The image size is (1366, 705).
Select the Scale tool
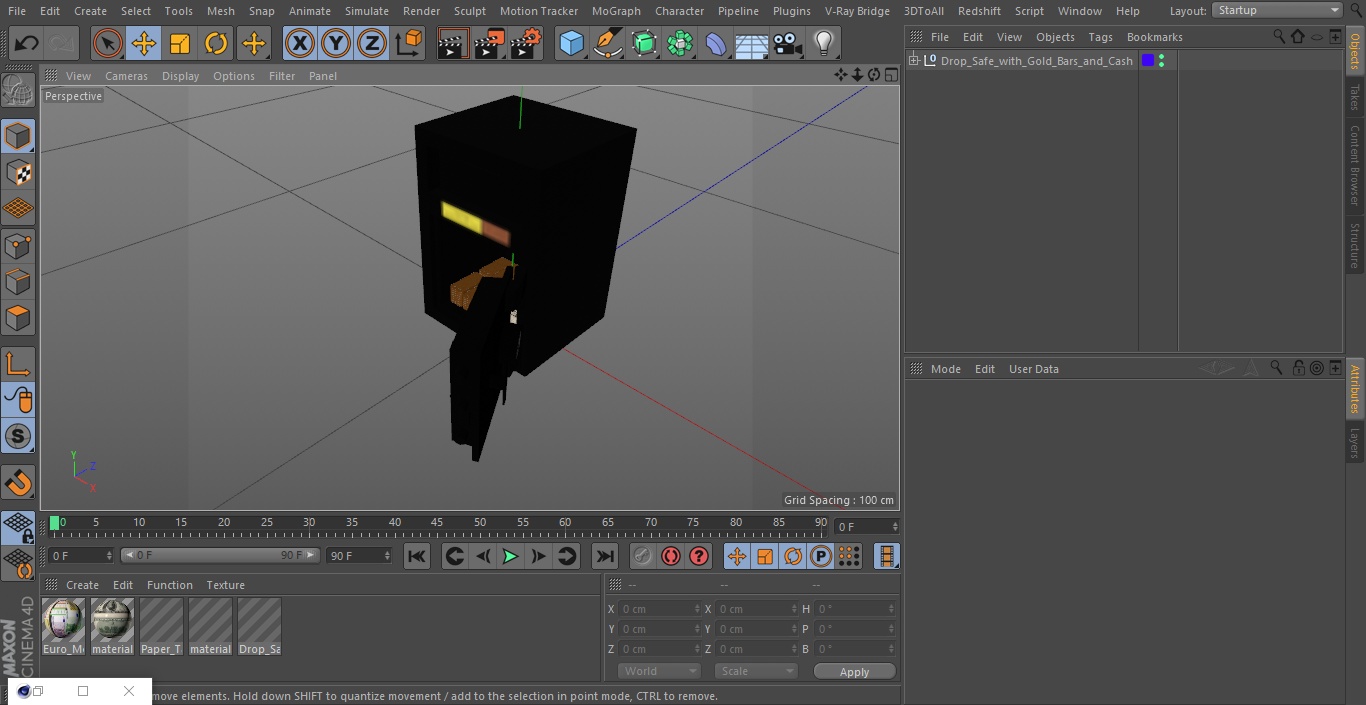[180, 43]
